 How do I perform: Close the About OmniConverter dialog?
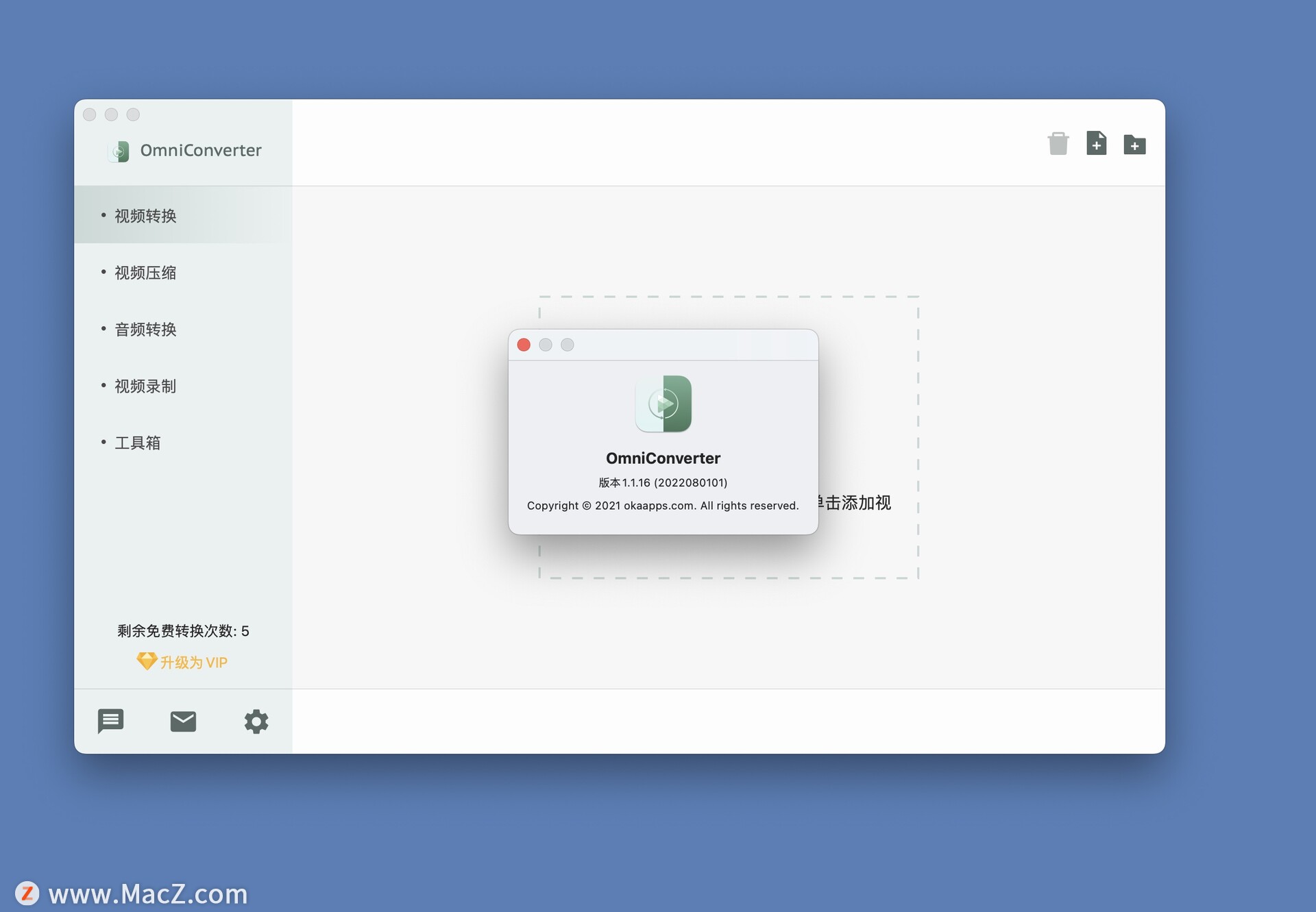coord(524,345)
